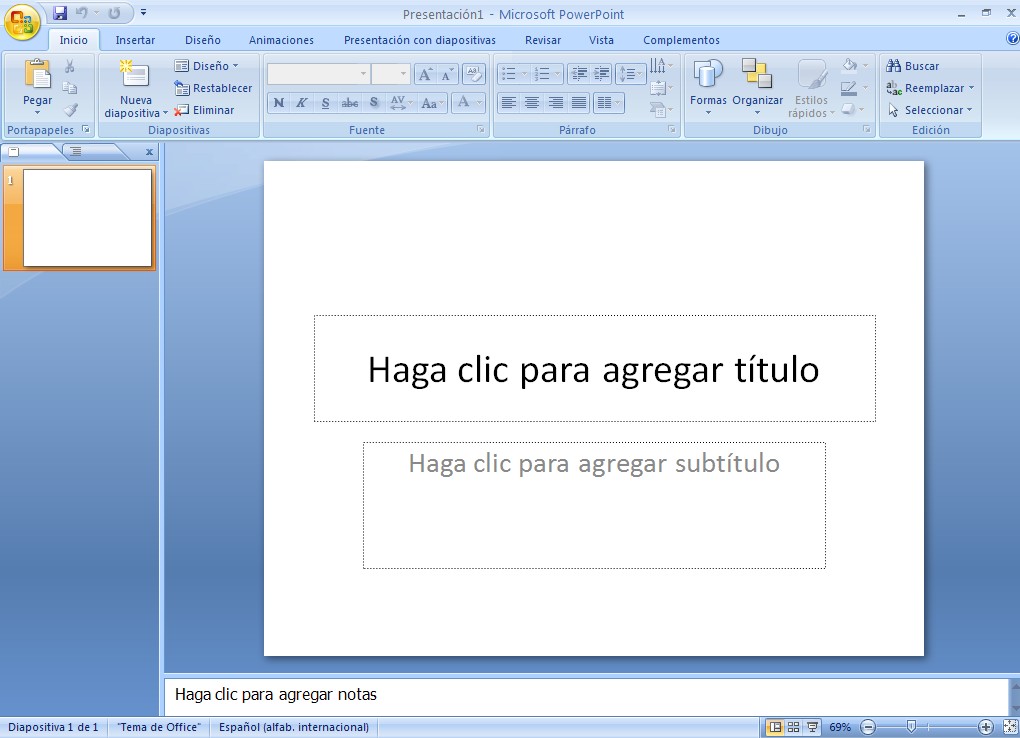Activate the format painter brush
The width and height of the screenshot is (1020, 738).
click(70, 110)
